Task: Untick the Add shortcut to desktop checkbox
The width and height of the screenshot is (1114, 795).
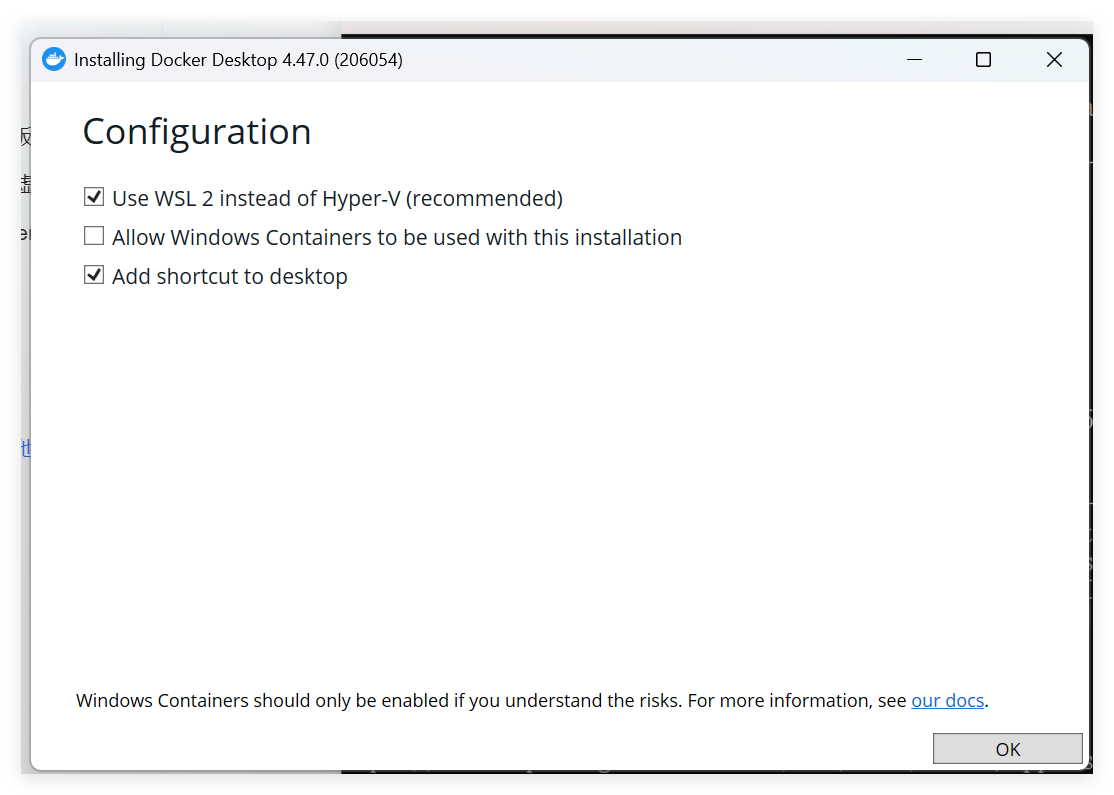Action: 94,275
